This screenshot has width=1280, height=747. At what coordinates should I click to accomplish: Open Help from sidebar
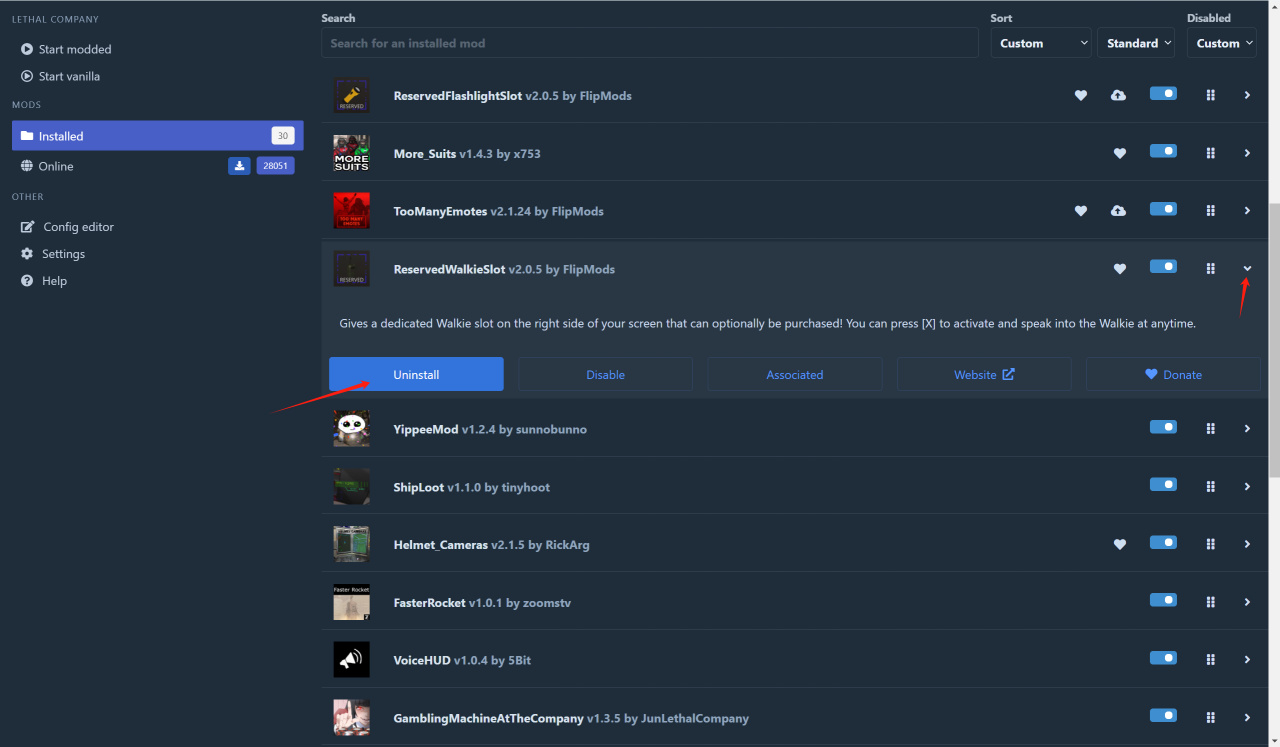[x=44, y=281]
